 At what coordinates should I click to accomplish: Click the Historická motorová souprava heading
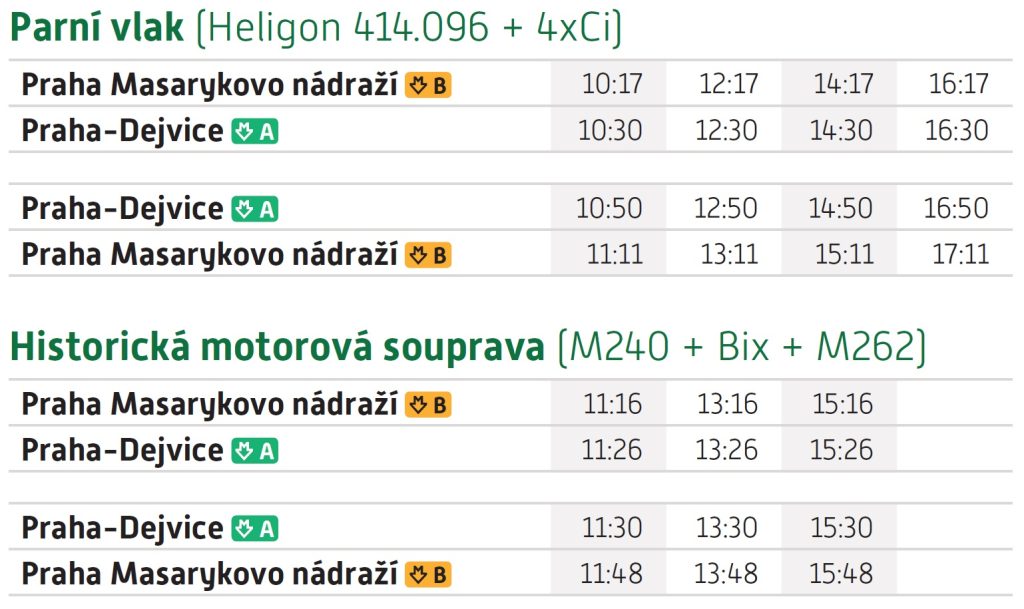coord(277,347)
